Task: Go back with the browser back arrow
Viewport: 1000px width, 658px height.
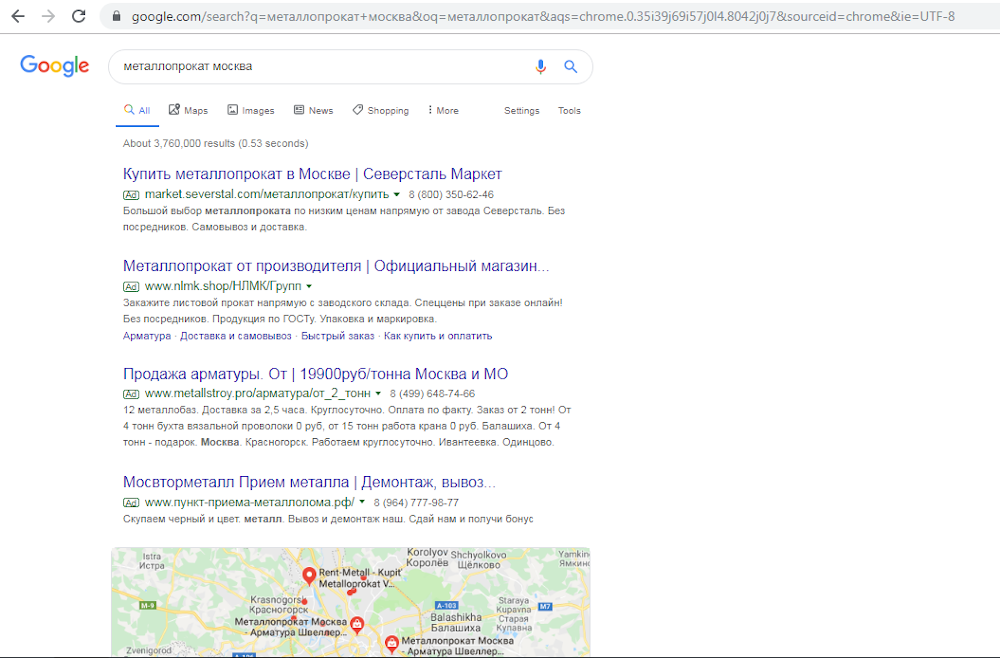Action: (18, 16)
